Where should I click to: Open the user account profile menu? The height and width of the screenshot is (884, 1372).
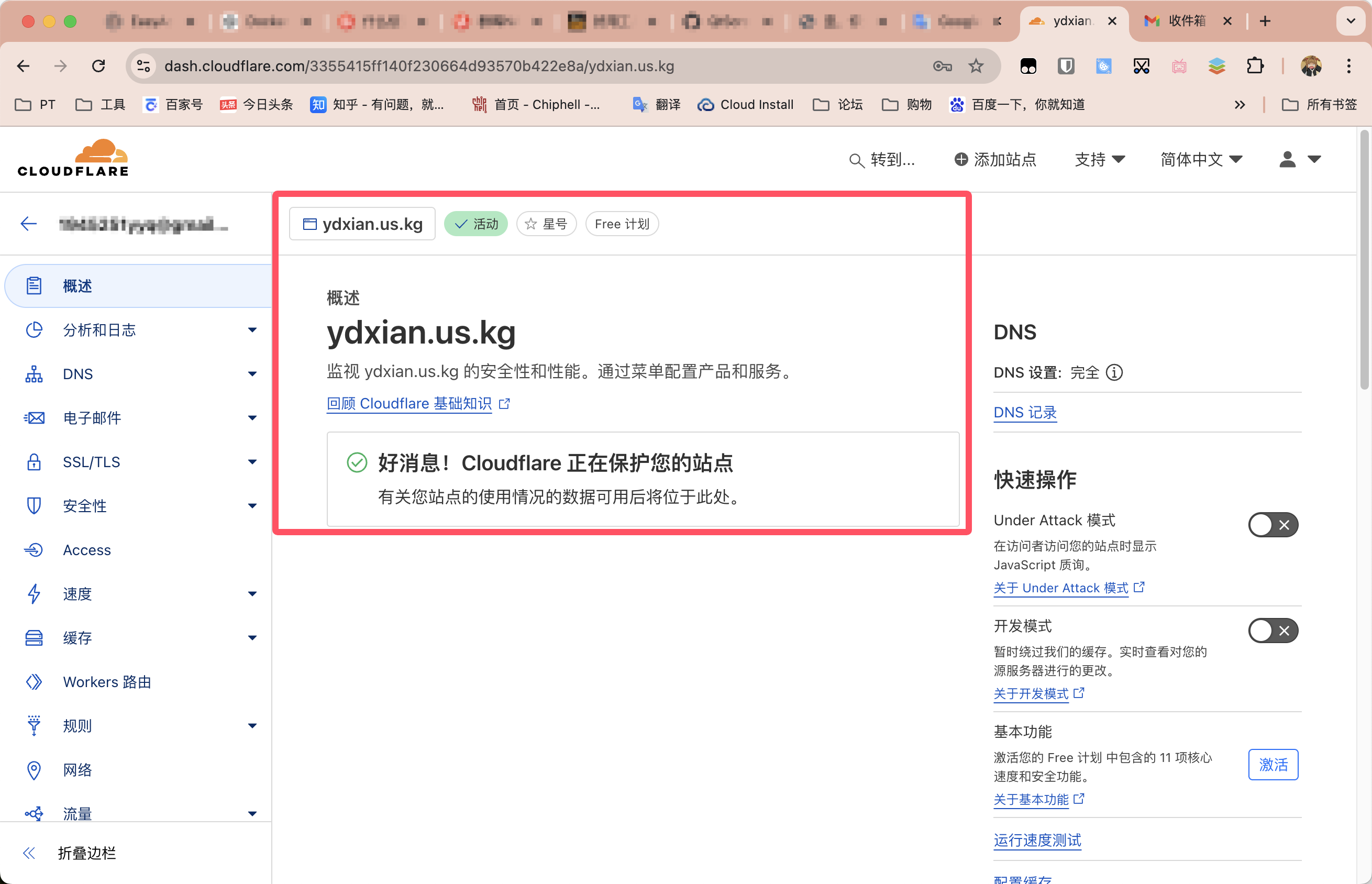pyautogui.click(x=1300, y=160)
